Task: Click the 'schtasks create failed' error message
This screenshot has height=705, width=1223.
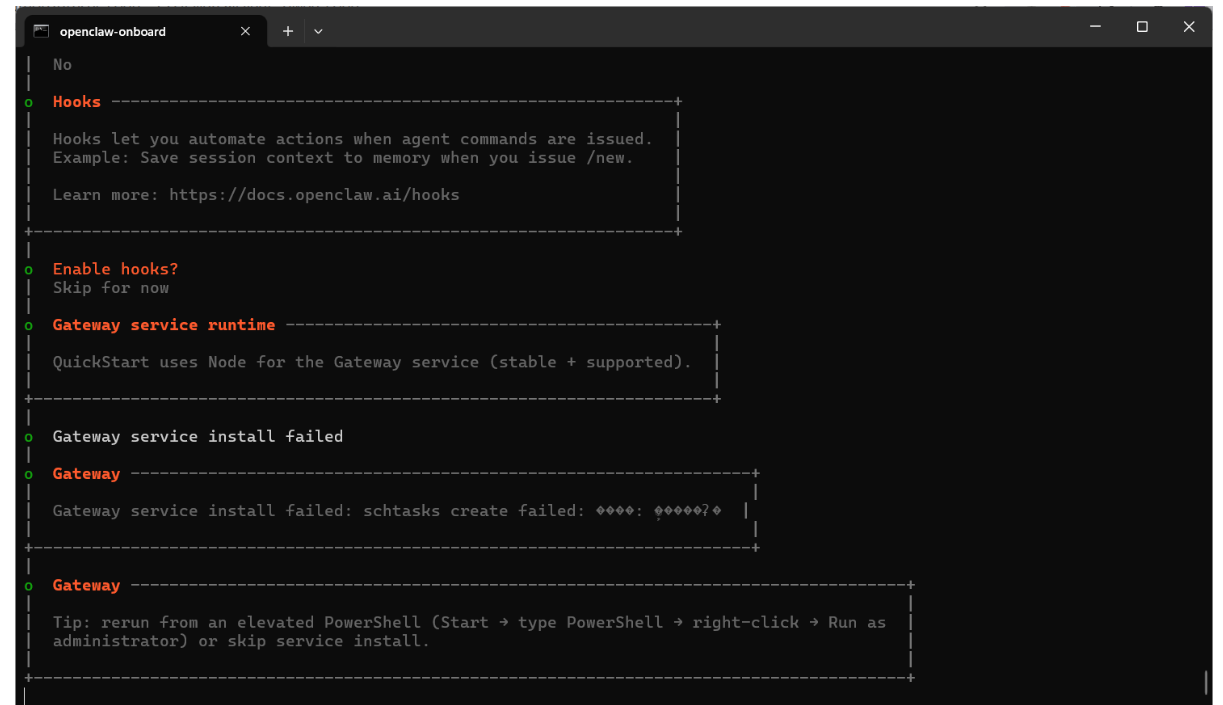Action: (x=387, y=511)
